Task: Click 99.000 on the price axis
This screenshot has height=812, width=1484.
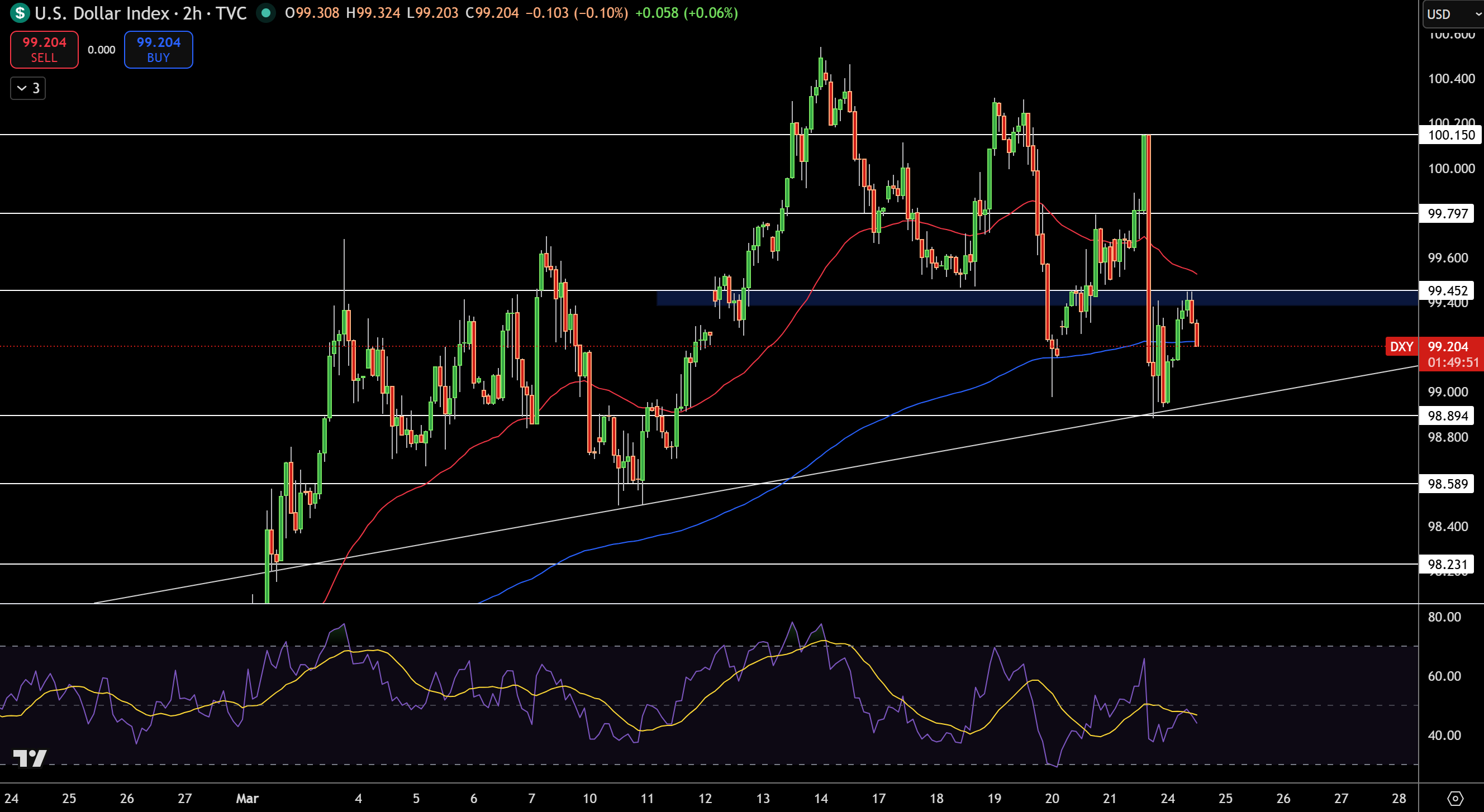Action: tap(1448, 391)
